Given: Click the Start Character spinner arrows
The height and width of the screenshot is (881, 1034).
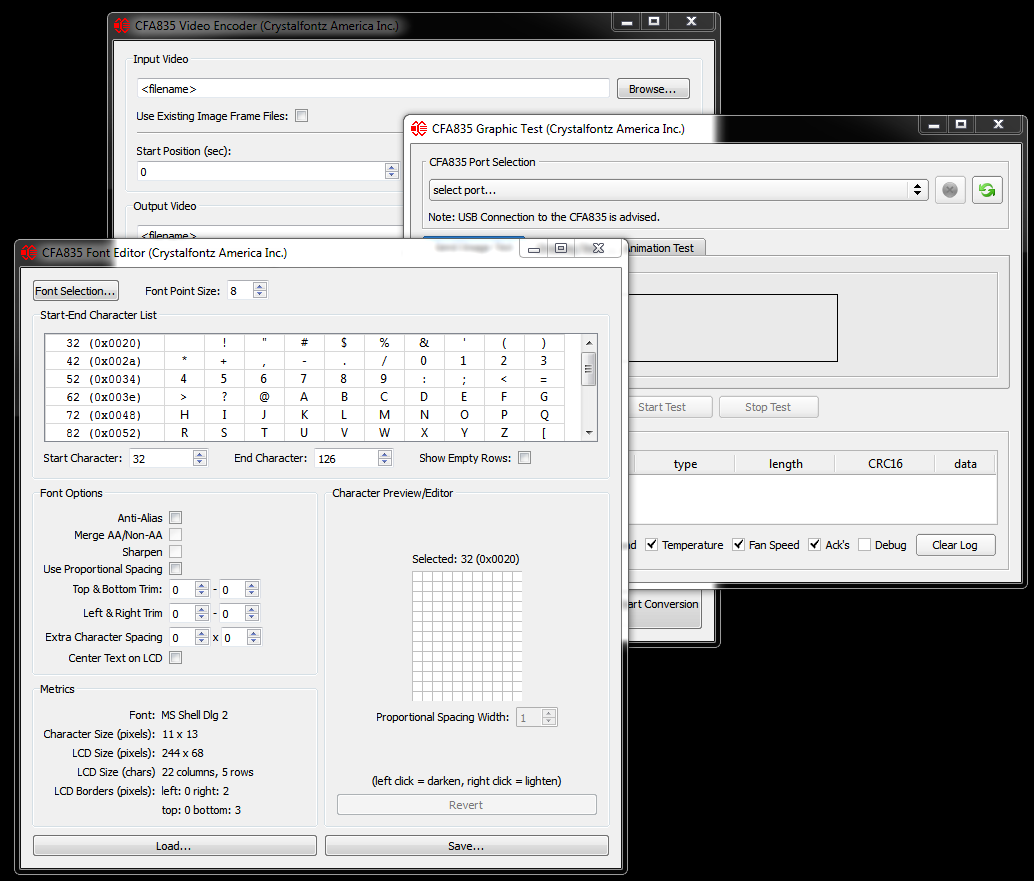Looking at the screenshot, I should pyautogui.click(x=200, y=458).
